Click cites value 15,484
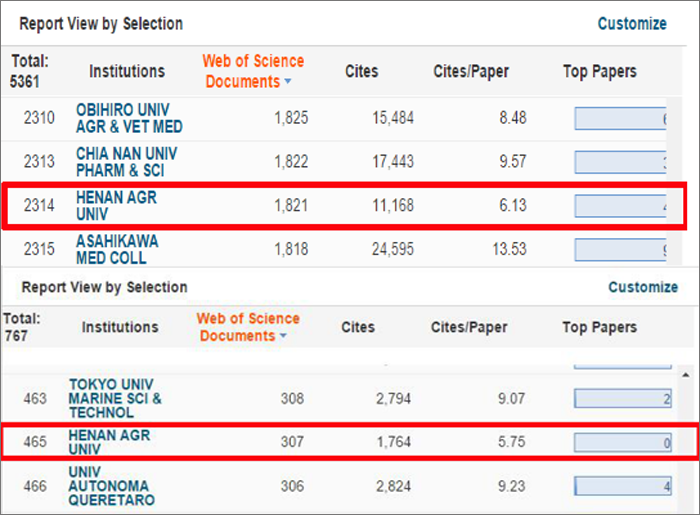 393,118
